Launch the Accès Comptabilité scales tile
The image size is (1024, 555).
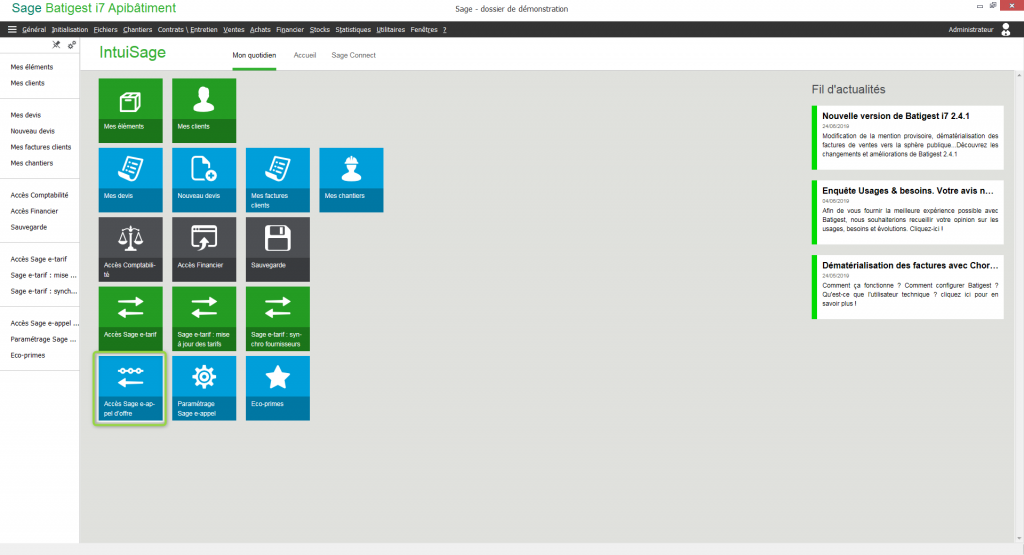click(x=129, y=249)
